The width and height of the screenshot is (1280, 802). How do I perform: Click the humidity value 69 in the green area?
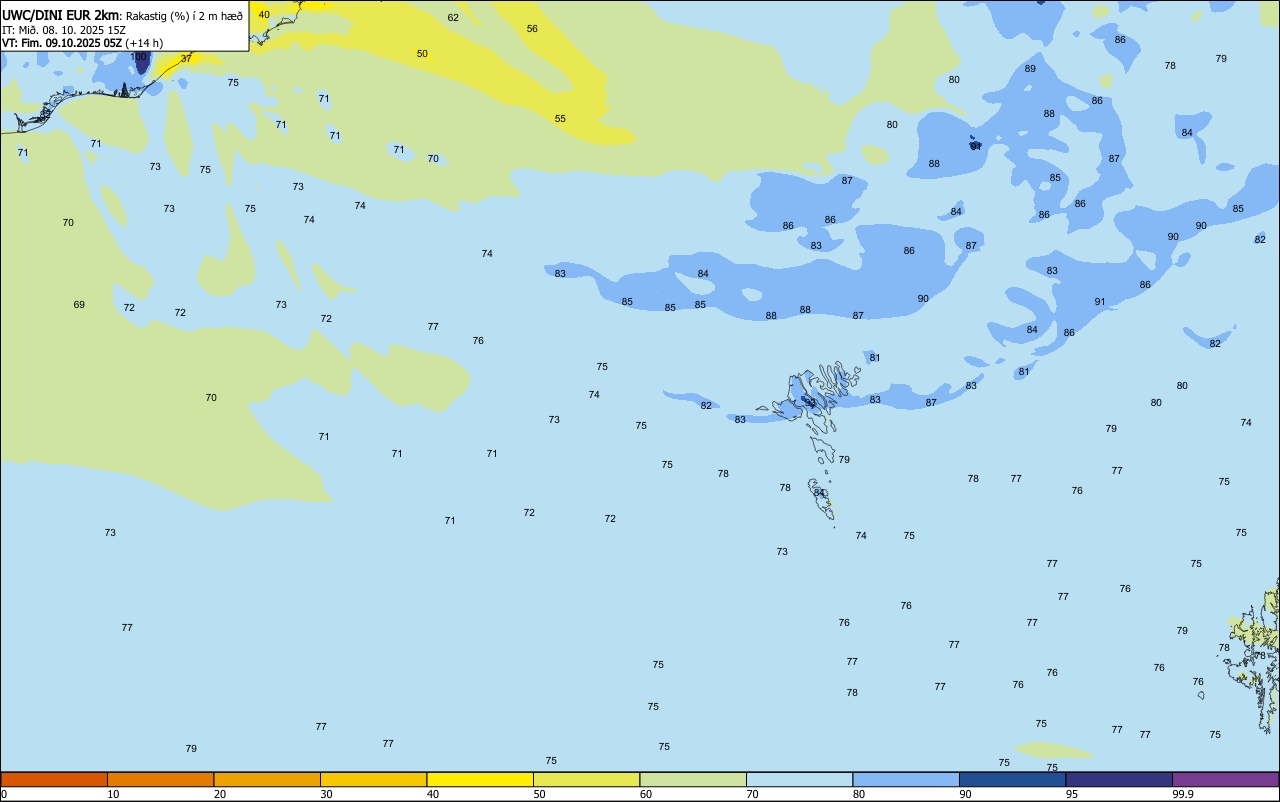(x=79, y=305)
